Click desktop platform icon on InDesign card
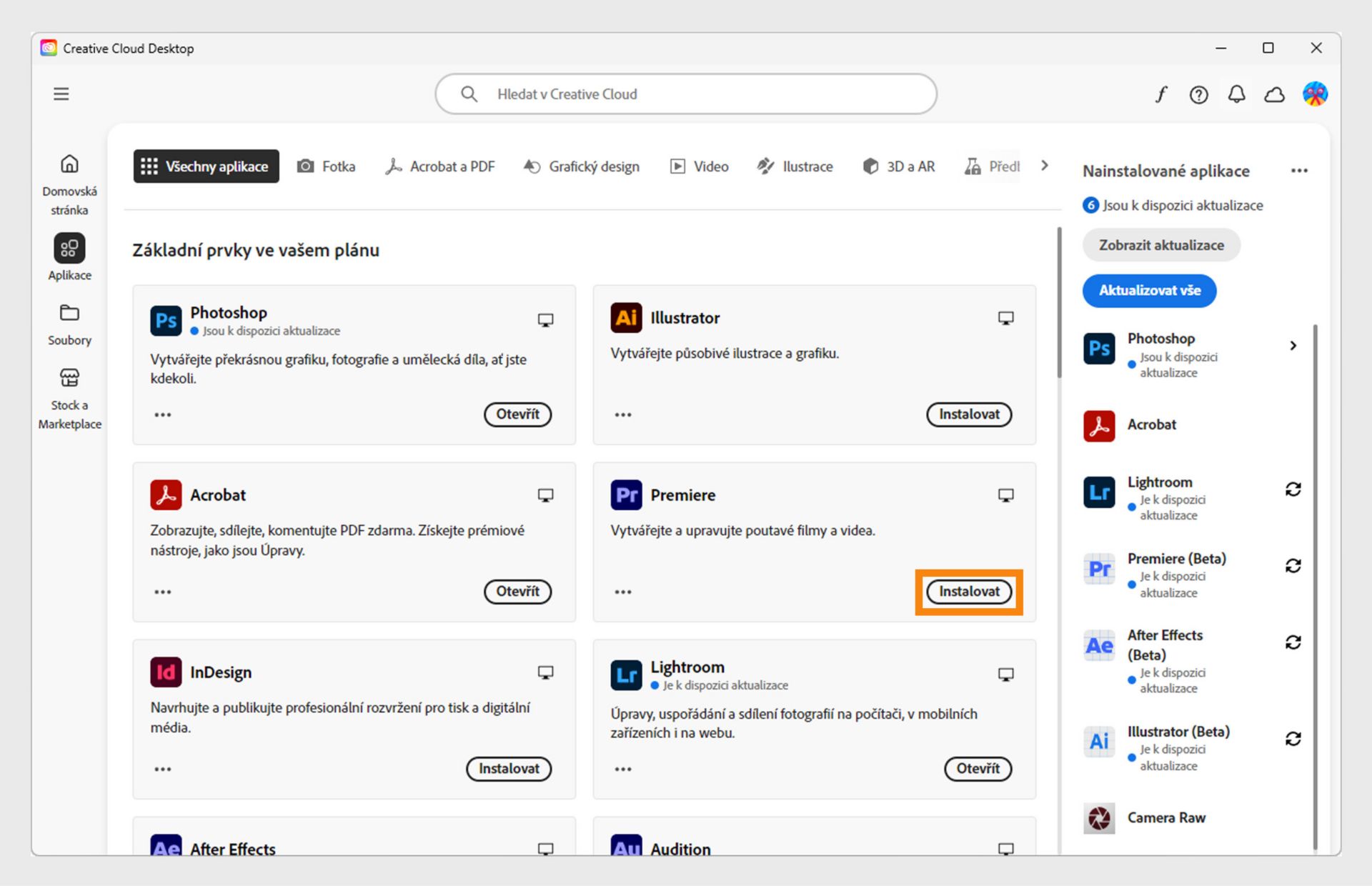This screenshot has width=1372, height=886. pyautogui.click(x=545, y=672)
